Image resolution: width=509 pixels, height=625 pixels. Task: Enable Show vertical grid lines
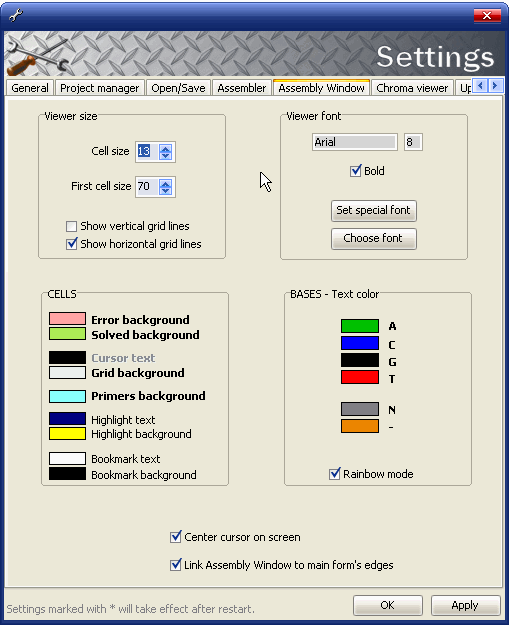pos(71,226)
